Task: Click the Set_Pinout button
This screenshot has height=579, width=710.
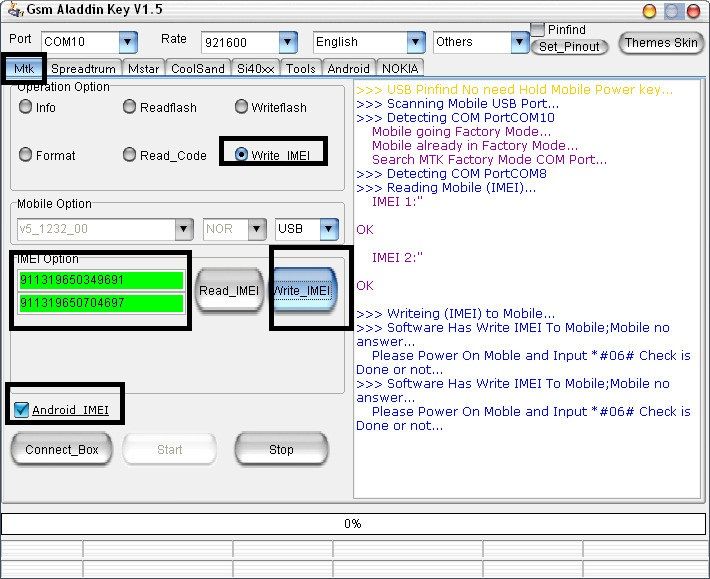Action: pos(569,47)
